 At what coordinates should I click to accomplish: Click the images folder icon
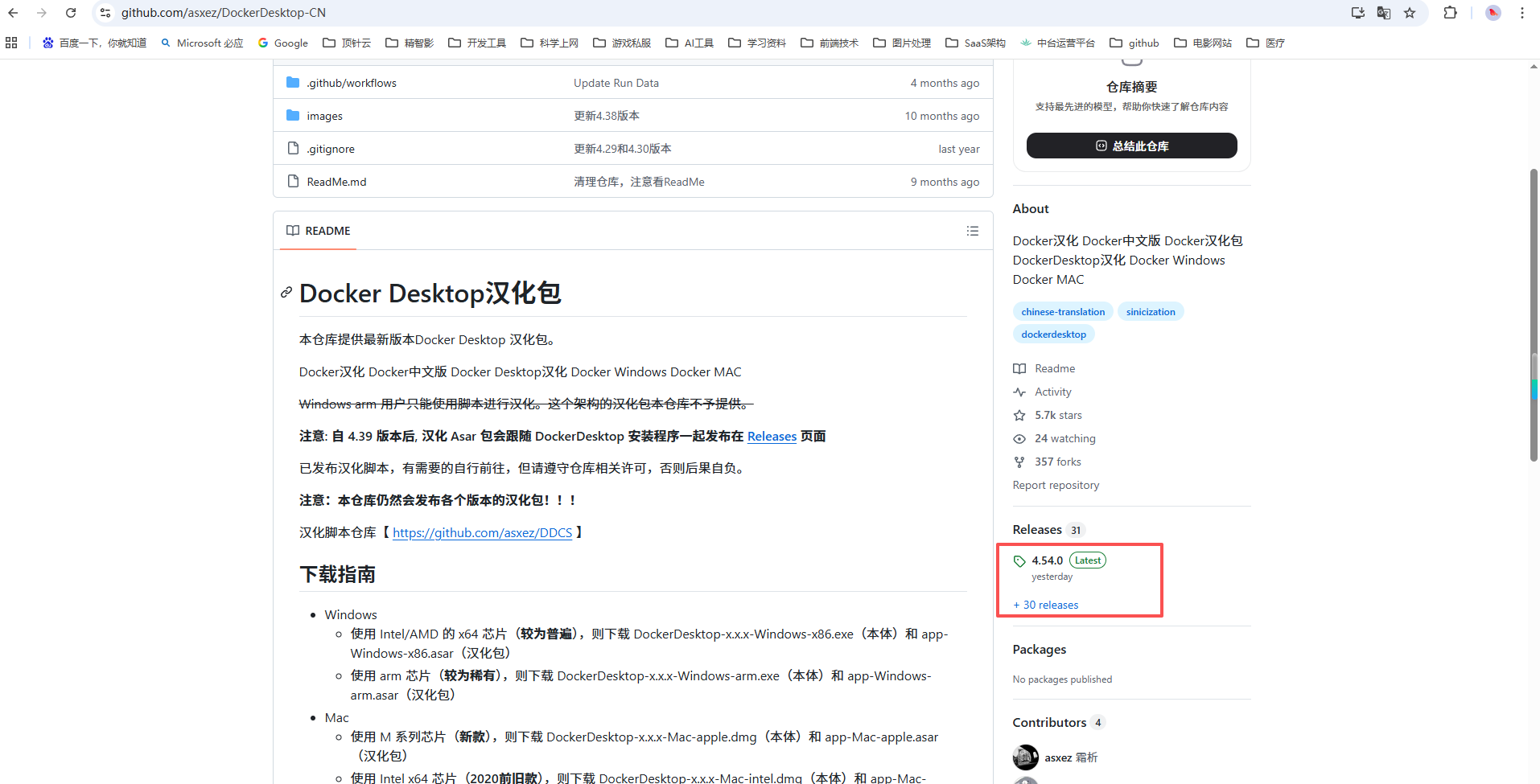point(293,116)
